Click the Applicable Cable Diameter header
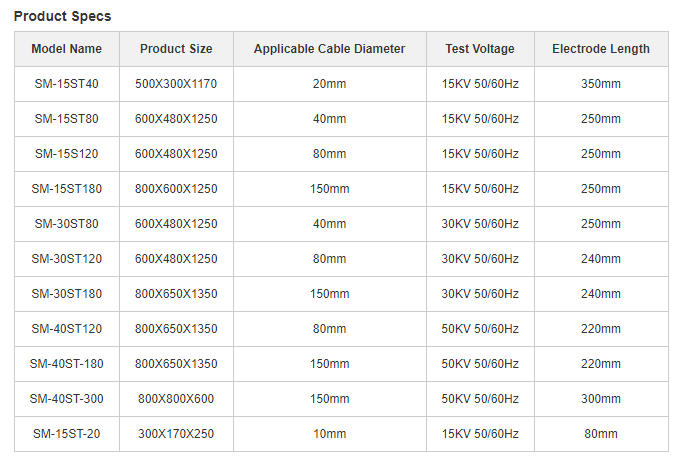 click(x=329, y=49)
